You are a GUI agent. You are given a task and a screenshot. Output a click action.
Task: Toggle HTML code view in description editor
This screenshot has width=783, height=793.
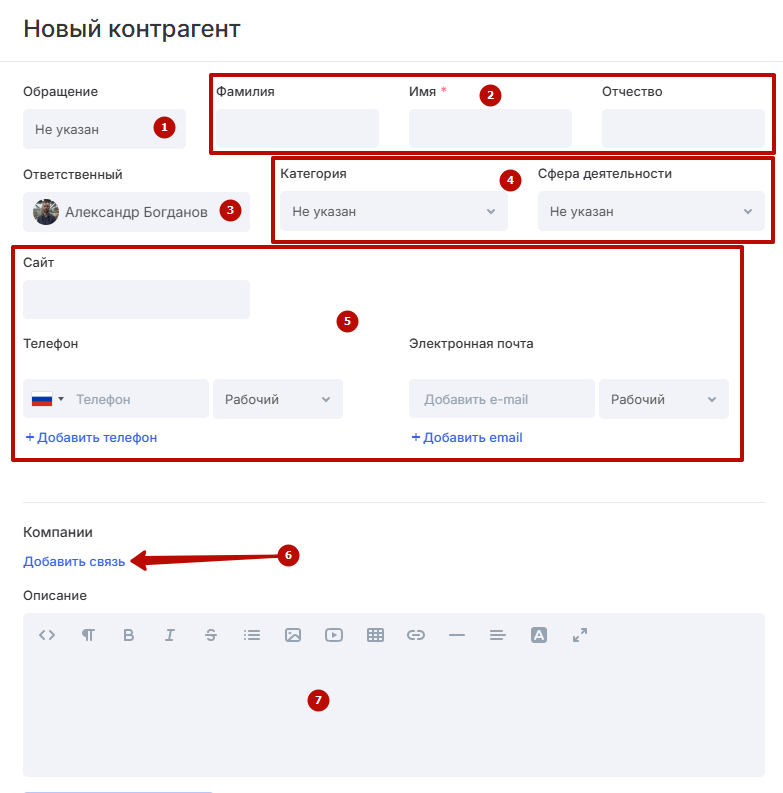[46, 635]
